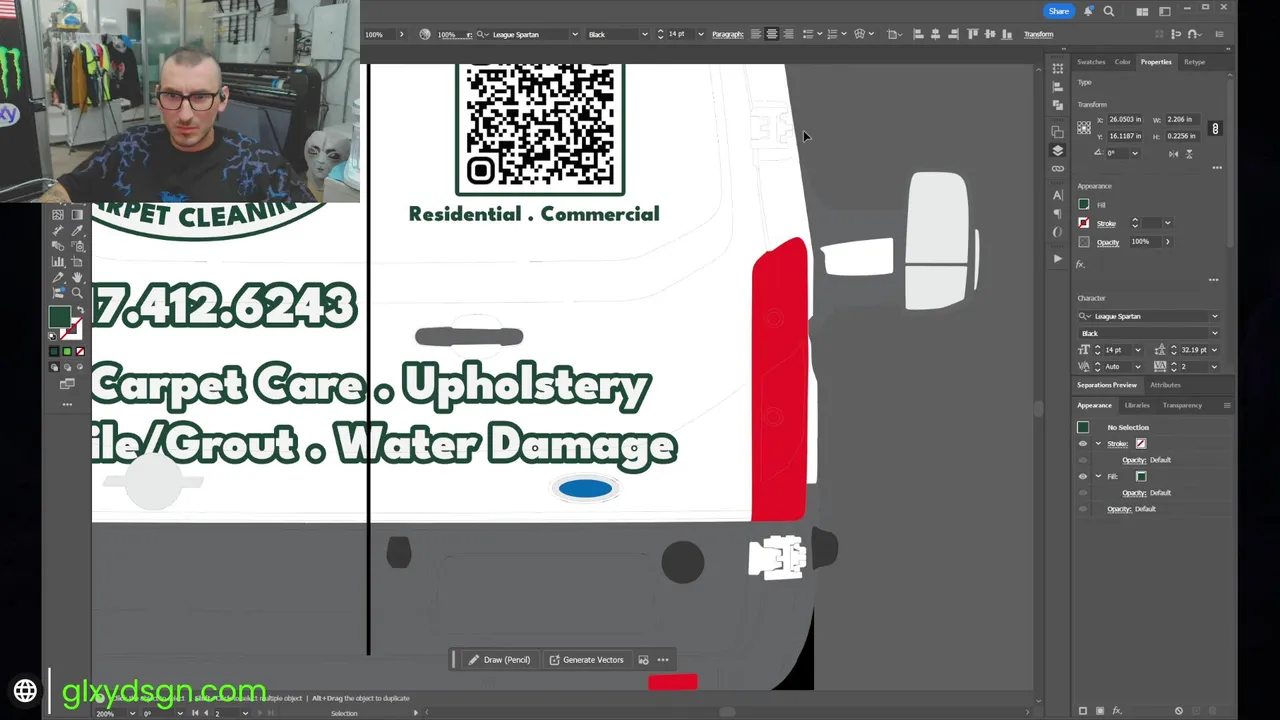Screen dimensions: 1280x720
Task: Select the Zoom tool in left toolbar
Action: pyautogui.click(x=78, y=293)
